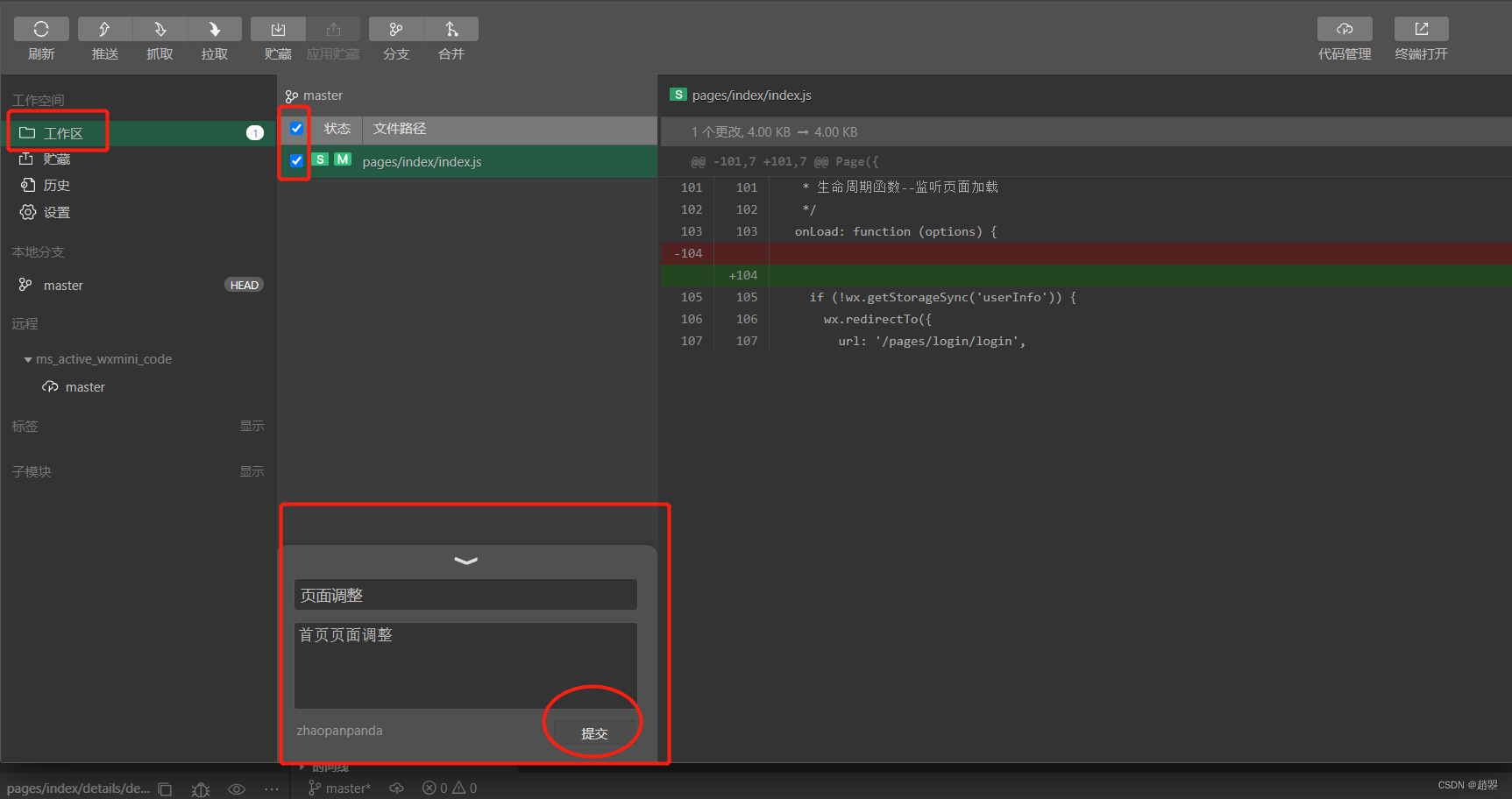Screen dimensions: 1512x799
Task: Click the commit title field 页面调整
Action: coord(465,595)
